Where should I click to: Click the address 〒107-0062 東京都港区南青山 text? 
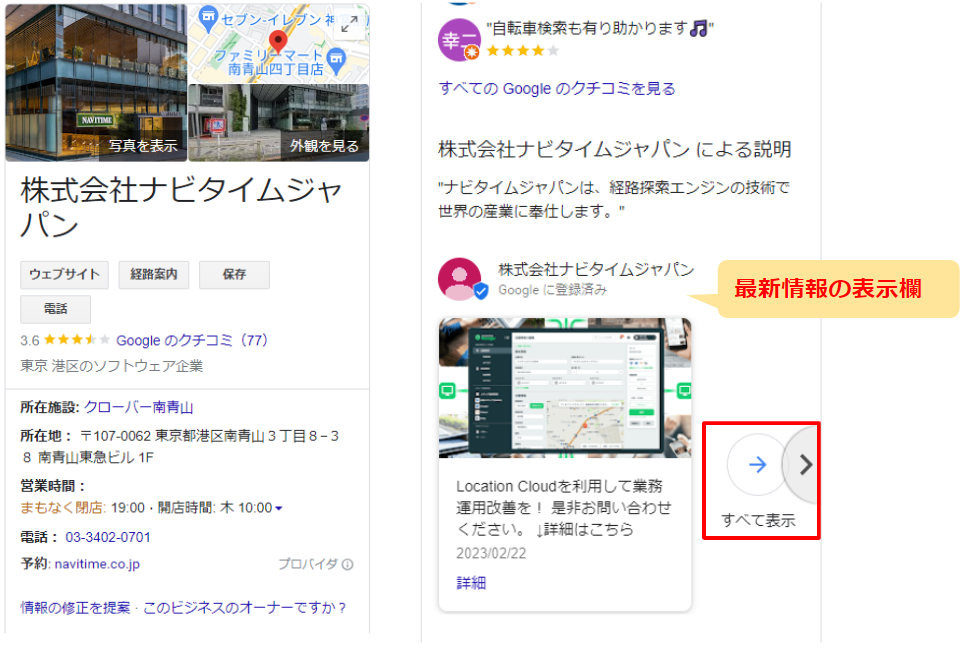(x=179, y=447)
